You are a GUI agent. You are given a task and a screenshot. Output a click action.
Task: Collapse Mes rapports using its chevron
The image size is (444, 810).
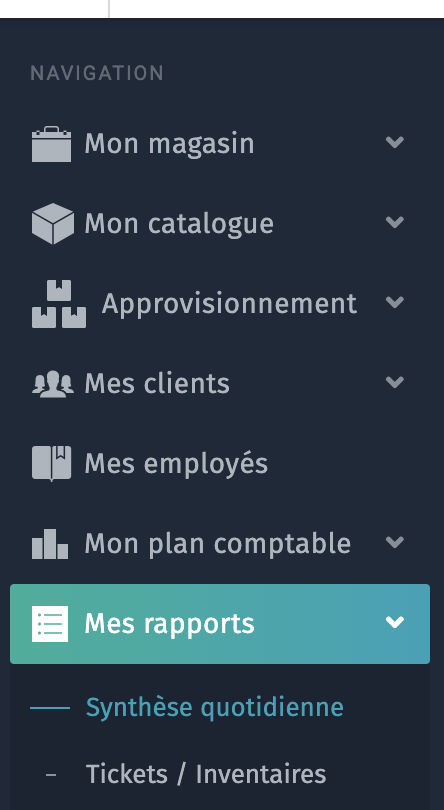click(394, 622)
